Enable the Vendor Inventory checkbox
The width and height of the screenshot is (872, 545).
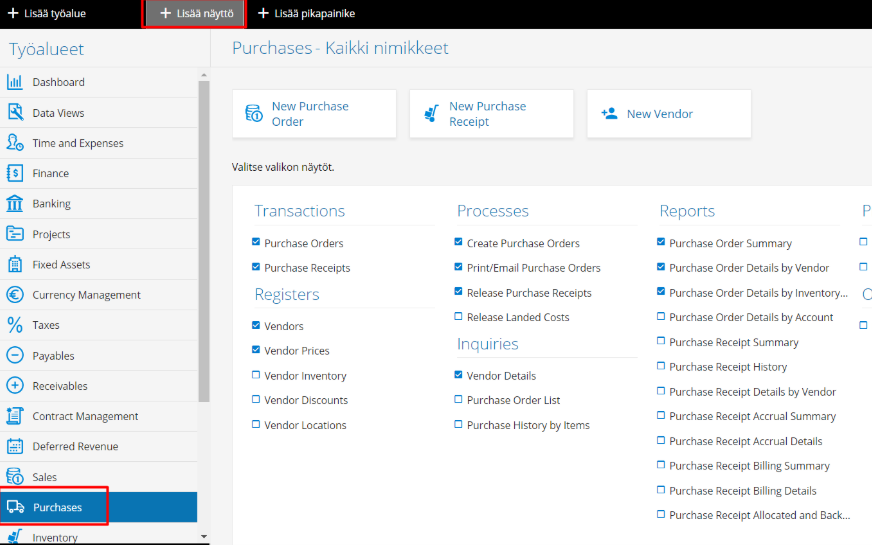(x=256, y=375)
